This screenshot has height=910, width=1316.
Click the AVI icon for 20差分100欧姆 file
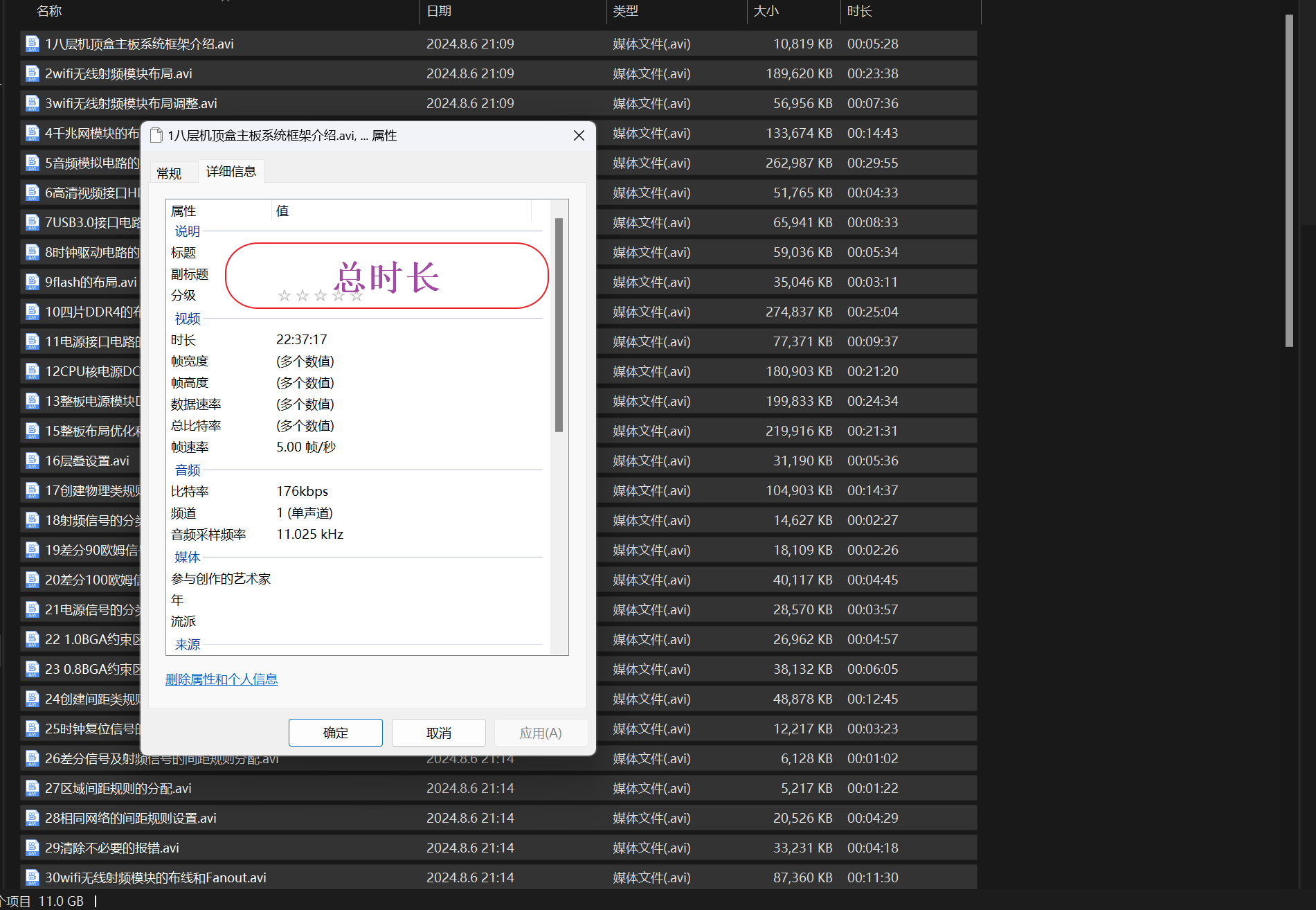tap(32, 580)
